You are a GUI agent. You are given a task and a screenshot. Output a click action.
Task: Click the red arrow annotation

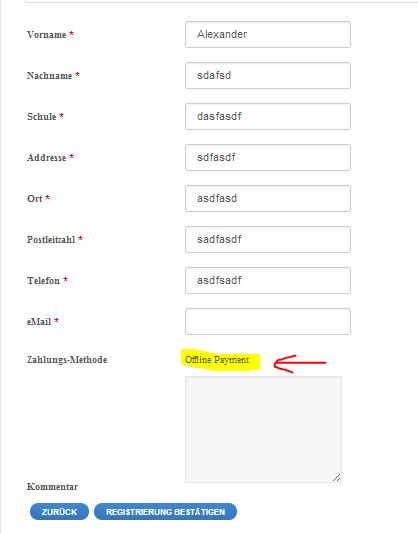[x=300, y=363]
